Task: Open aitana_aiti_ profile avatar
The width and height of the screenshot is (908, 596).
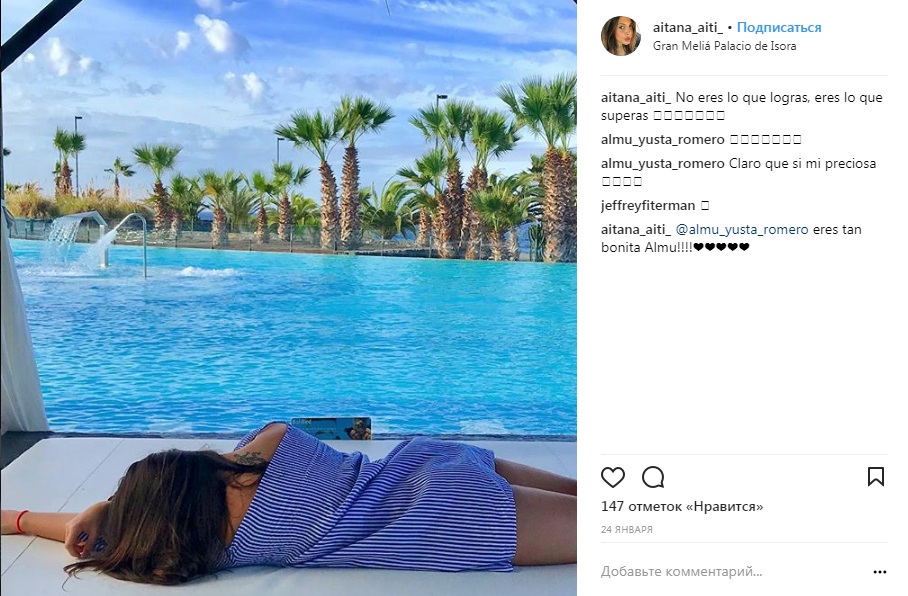Action: (x=621, y=36)
